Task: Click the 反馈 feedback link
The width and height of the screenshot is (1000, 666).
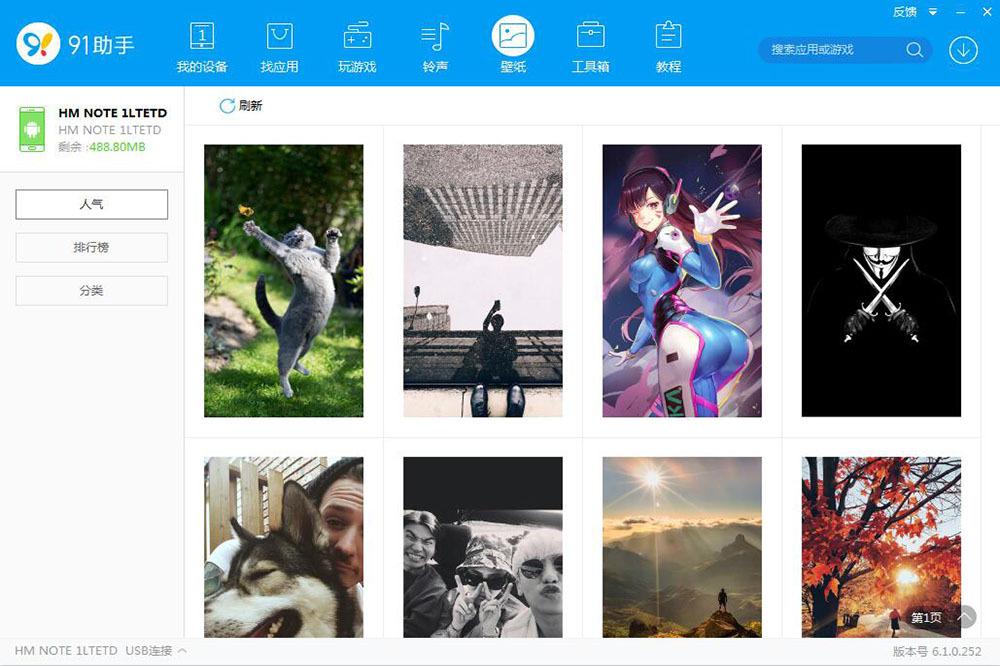Action: tap(904, 11)
